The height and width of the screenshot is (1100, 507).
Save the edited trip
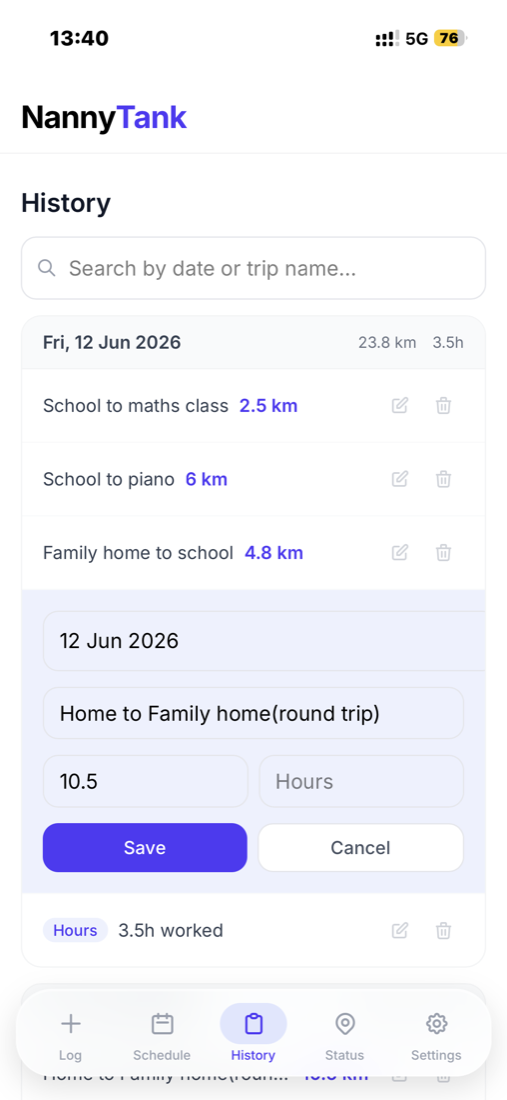[145, 847]
